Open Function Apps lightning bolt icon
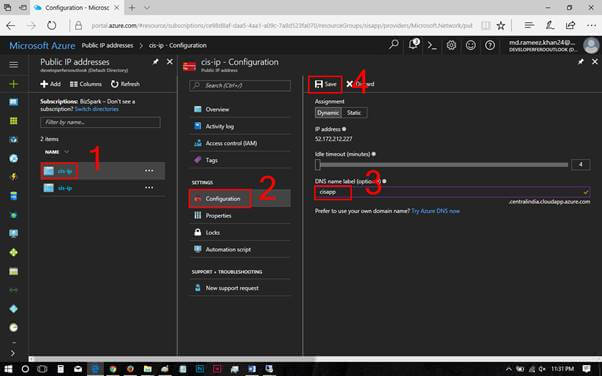This screenshot has height=376, width=602. [x=13, y=177]
